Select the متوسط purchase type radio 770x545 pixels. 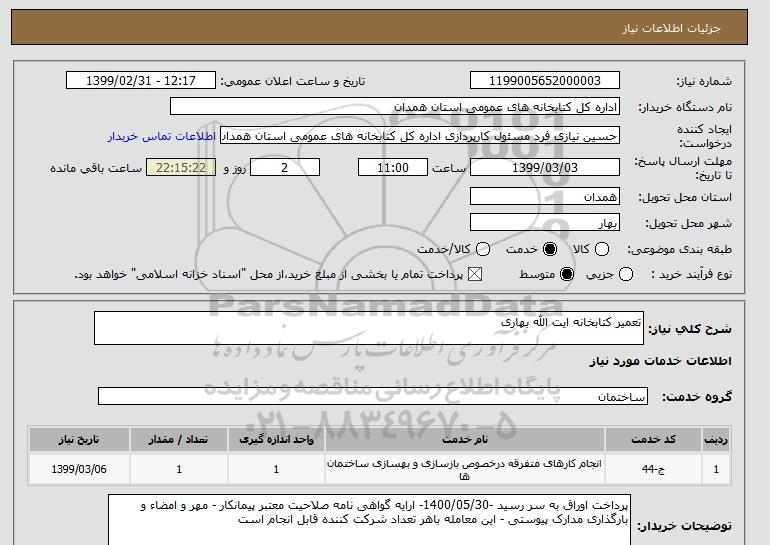567,274
